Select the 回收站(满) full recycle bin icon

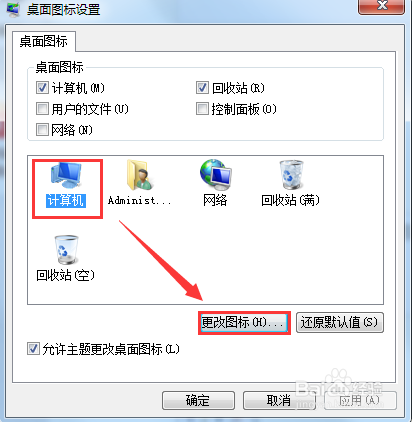tap(290, 184)
